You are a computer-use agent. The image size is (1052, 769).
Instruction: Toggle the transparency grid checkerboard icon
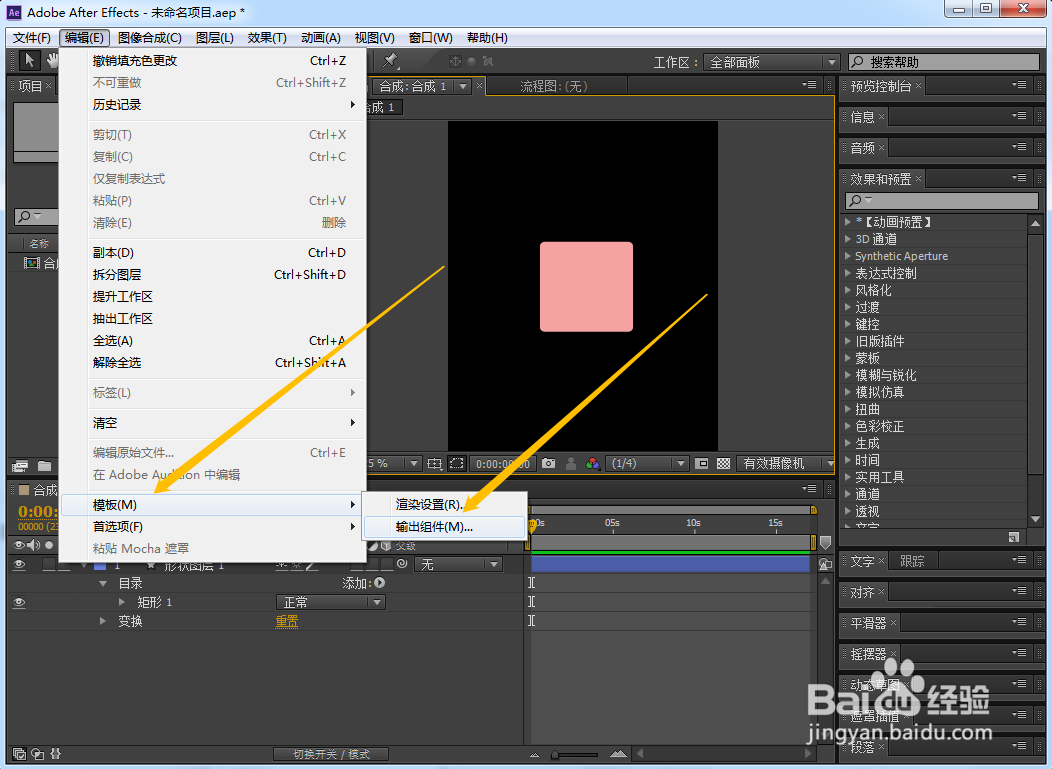click(723, 464)
